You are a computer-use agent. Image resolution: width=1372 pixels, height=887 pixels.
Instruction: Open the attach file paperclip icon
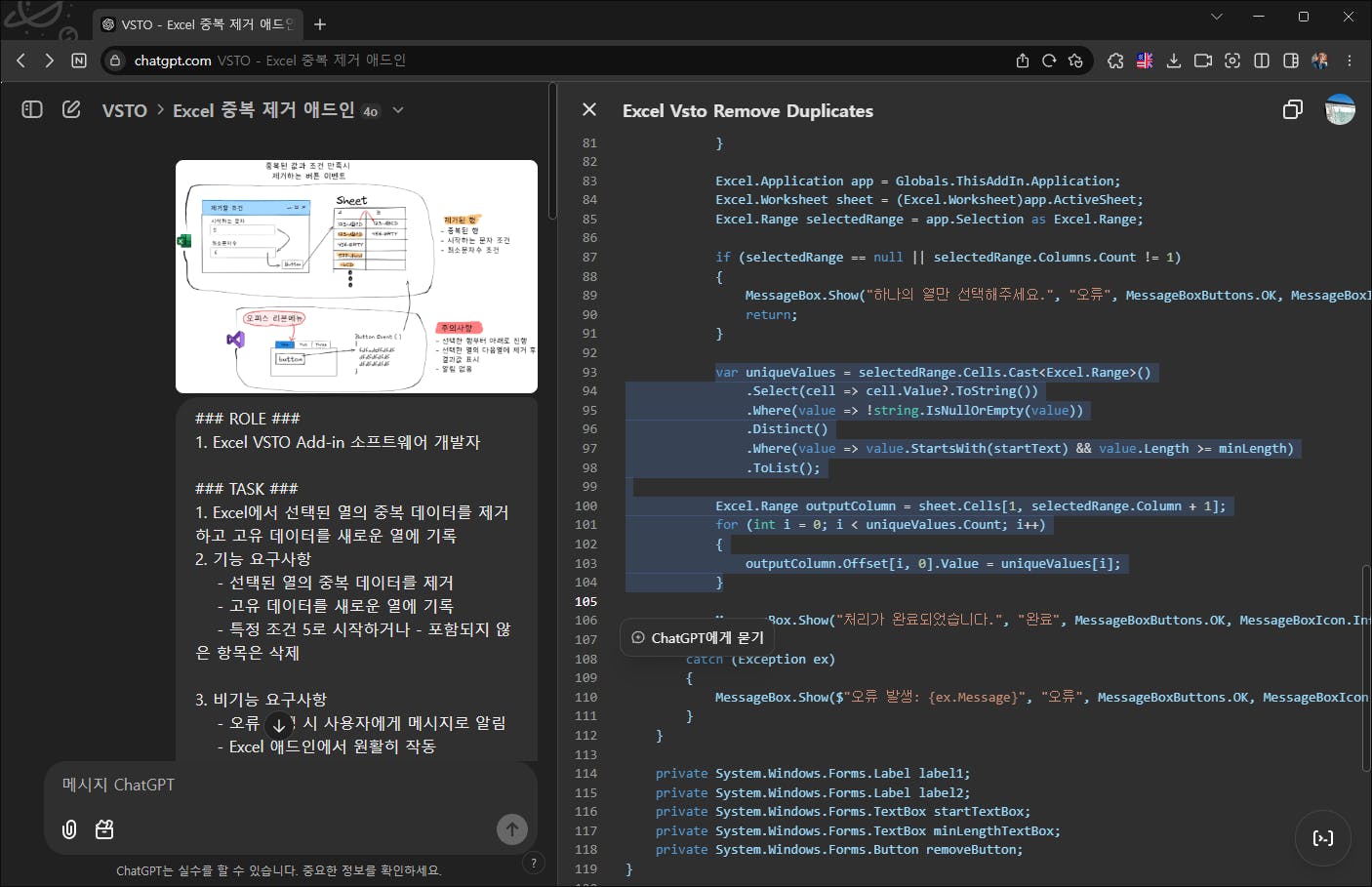[x=69, y=829]
